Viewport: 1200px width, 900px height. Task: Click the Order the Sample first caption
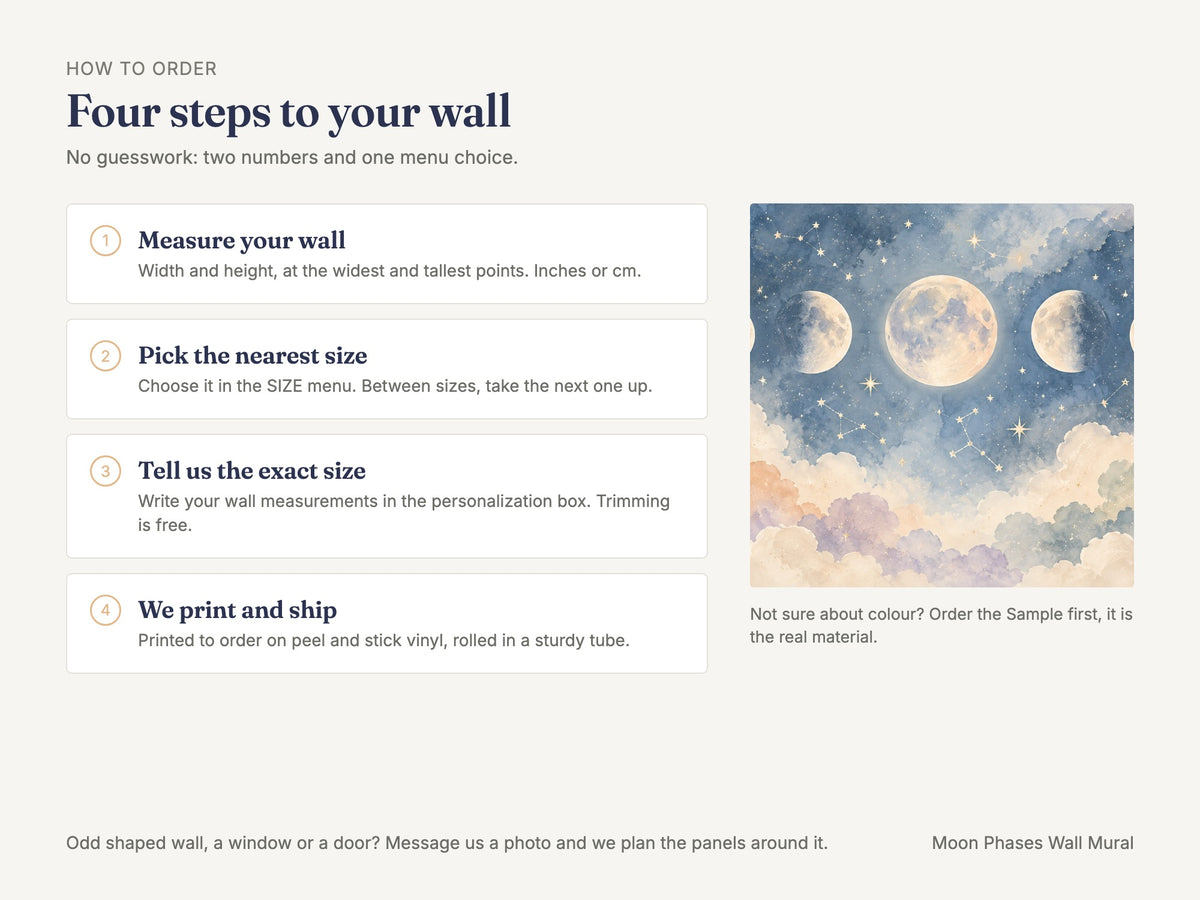point(941,625)
